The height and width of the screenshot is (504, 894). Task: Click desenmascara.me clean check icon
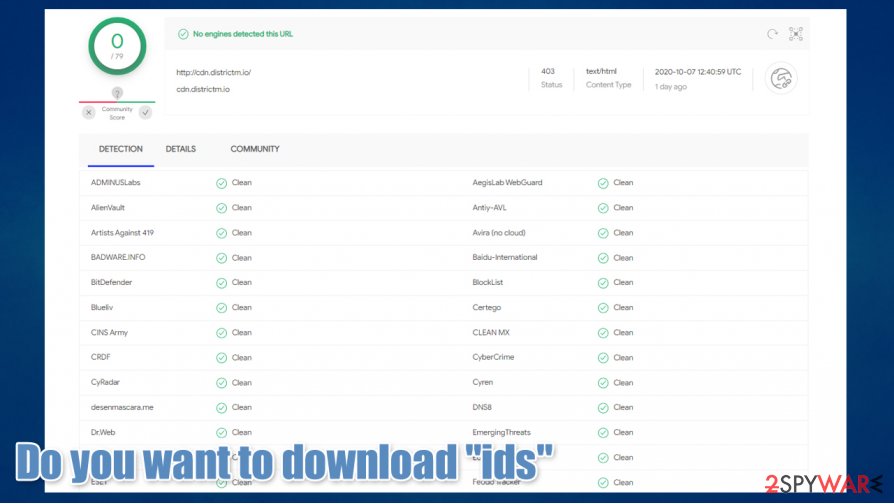221,408
